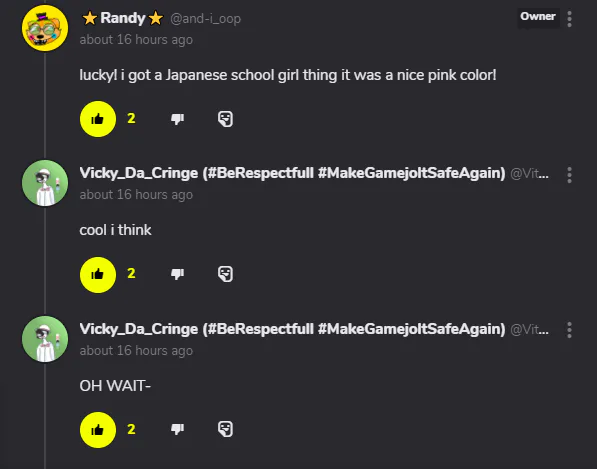
Task: Open the three-dot menu on Randy's comment
Action: click(569, 19)
